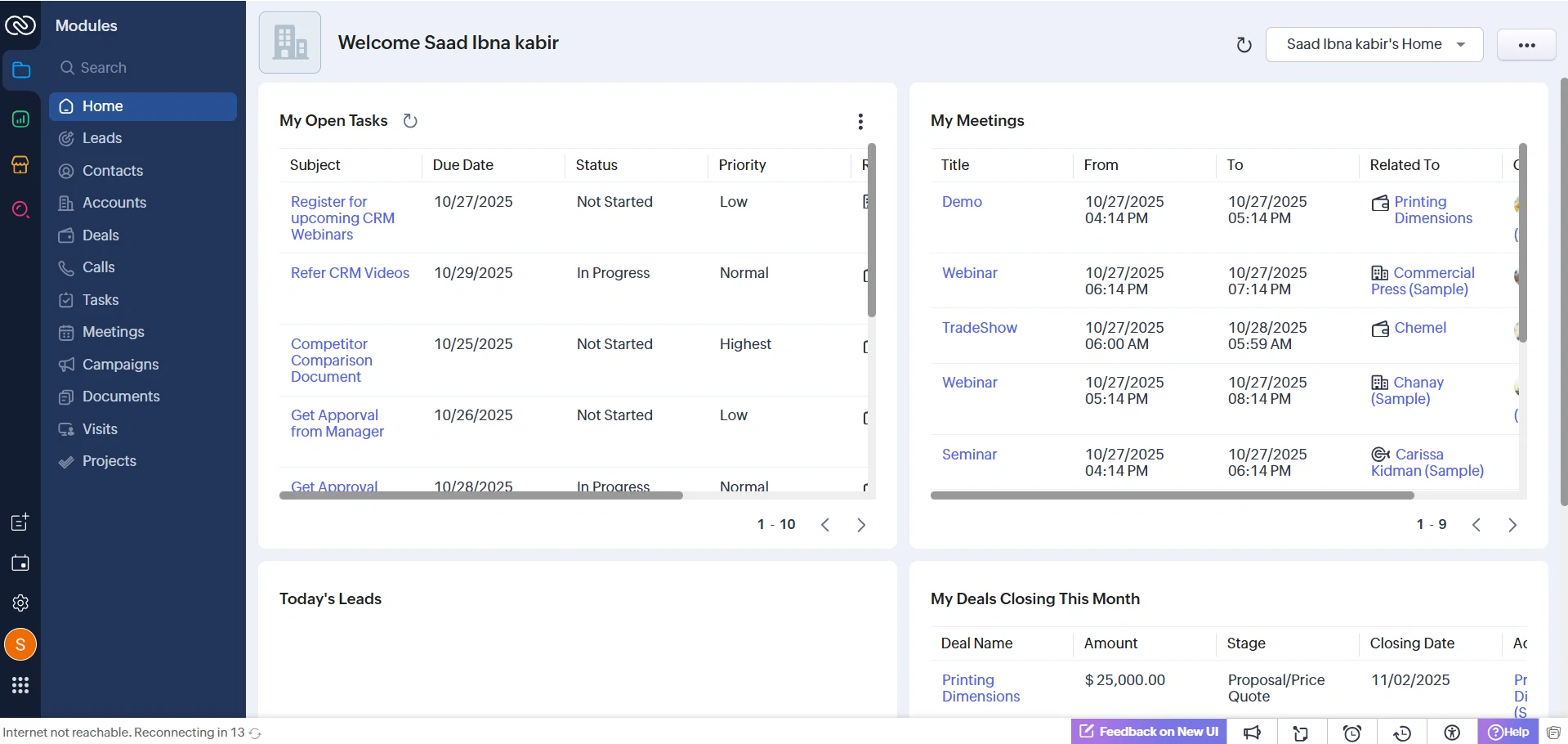Open the apps grid at sidebar bottom
Viewport: 1568px width, 744px height.
20,685
